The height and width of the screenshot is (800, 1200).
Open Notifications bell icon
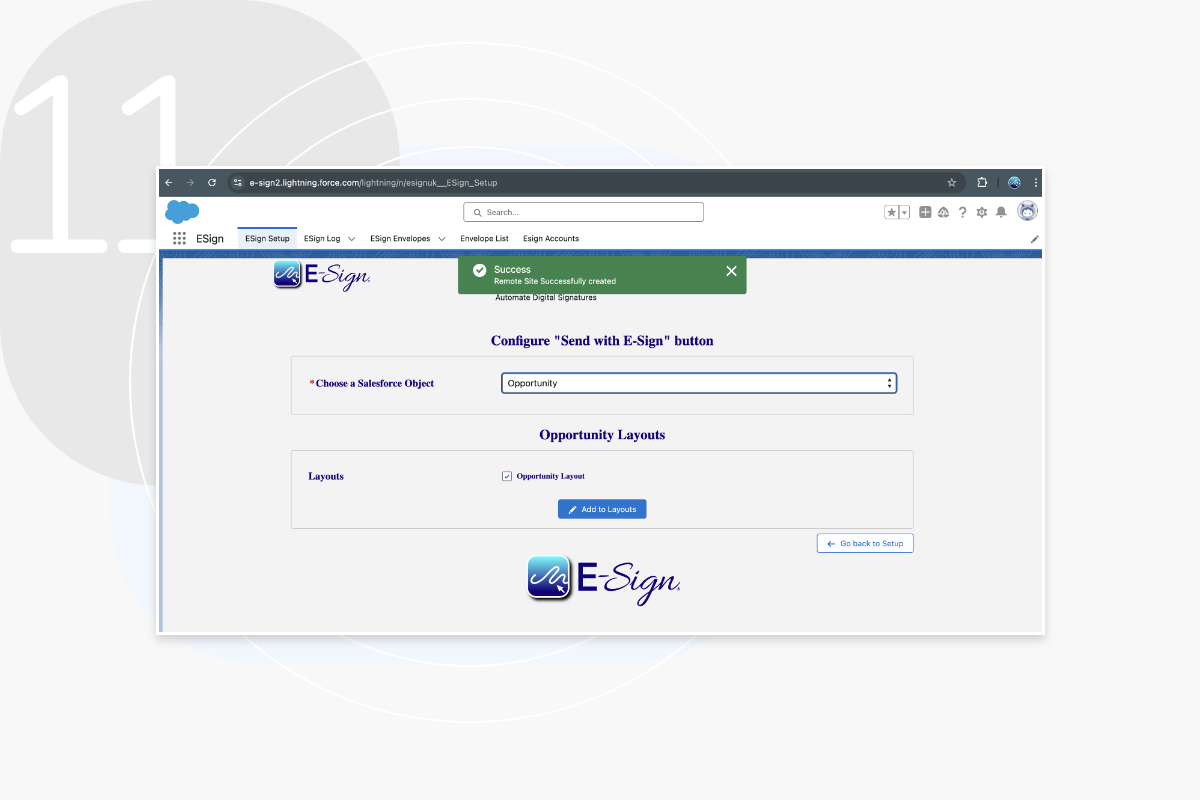1001,212
